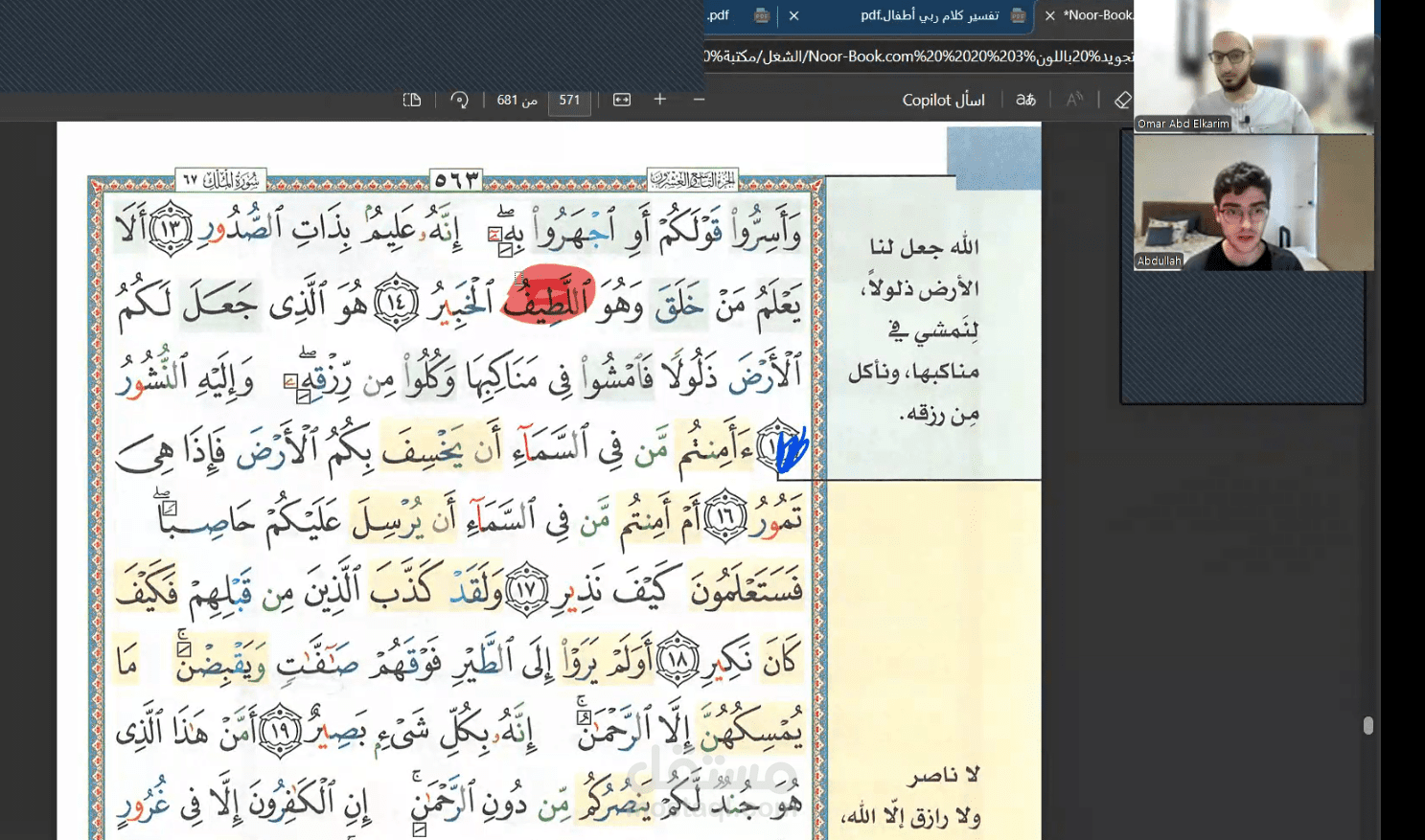Screen dimensions: 1425x840
Task: Click the verse 17 marker
Action: (526, 589)
